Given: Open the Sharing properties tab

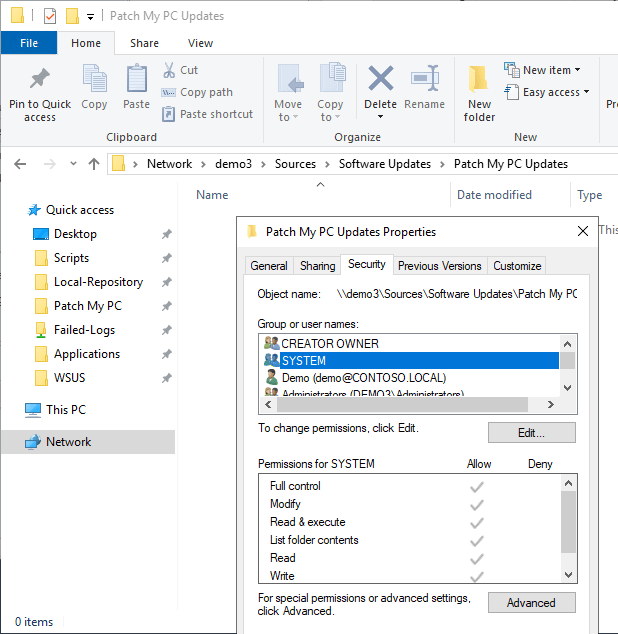Looking at the screenshot, I should click(x=317, y=266).
